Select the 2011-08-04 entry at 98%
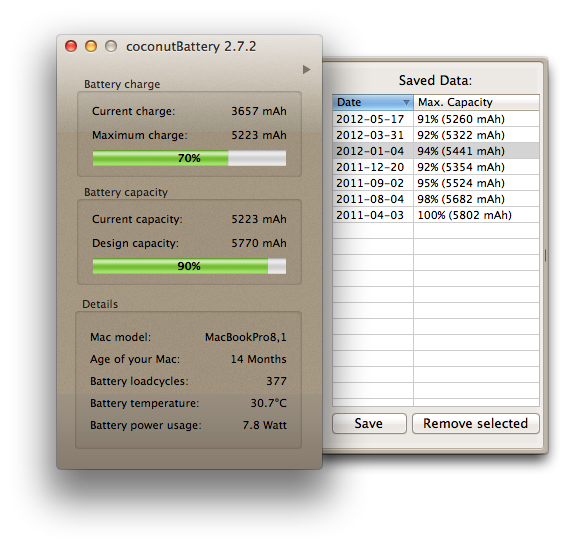564x548 pixels. 436,199
